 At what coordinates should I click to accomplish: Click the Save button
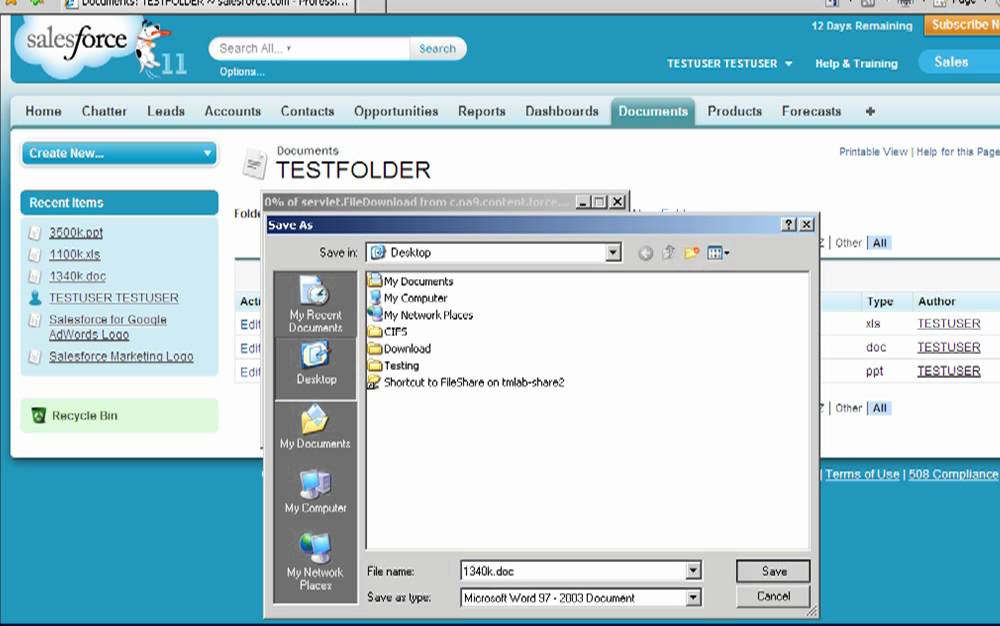click(x=773, y=571)
